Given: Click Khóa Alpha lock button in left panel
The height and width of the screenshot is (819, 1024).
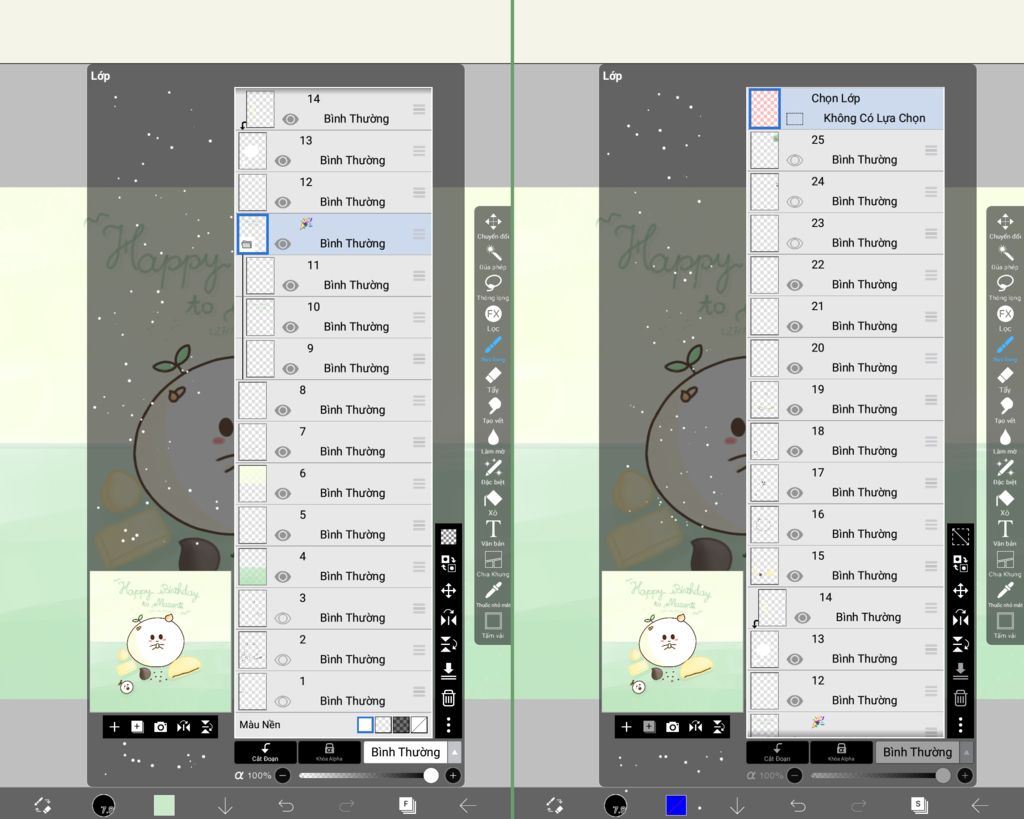Looking at the screenshot, I should point(329,752).
